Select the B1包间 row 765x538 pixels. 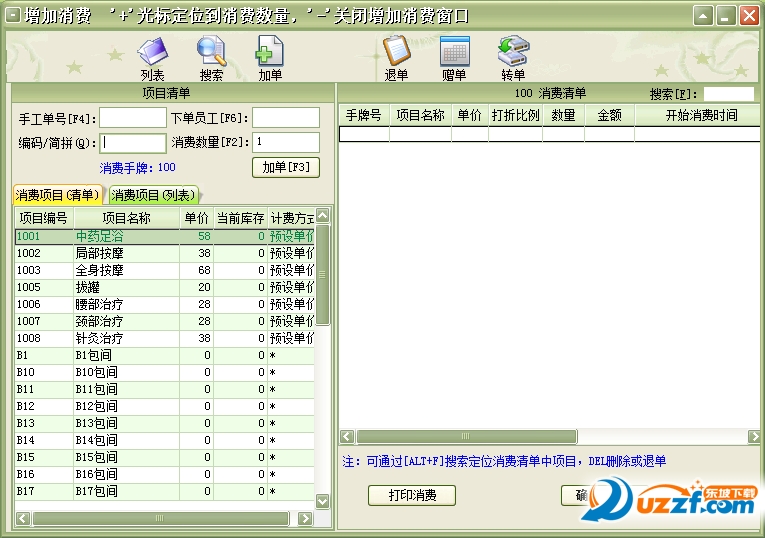pyautogui.click(x=165, y=355)
